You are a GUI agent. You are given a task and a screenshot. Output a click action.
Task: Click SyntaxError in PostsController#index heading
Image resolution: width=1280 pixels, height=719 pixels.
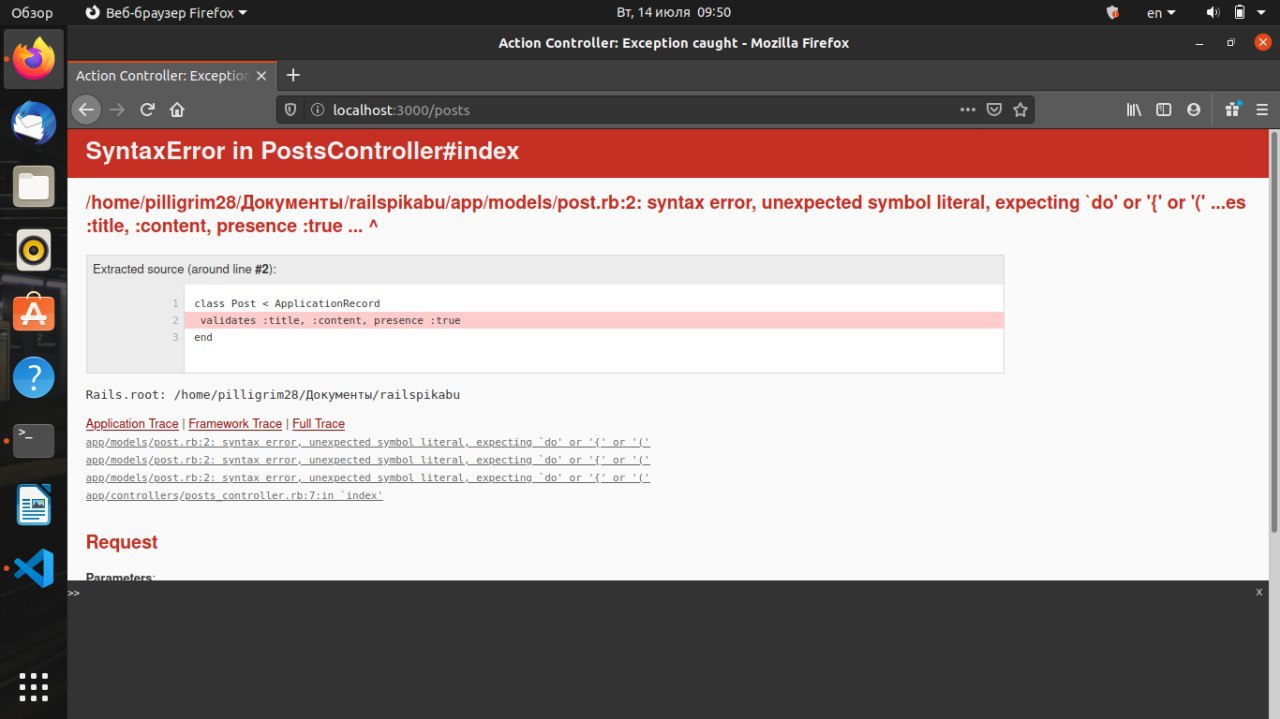coord(302,151)
